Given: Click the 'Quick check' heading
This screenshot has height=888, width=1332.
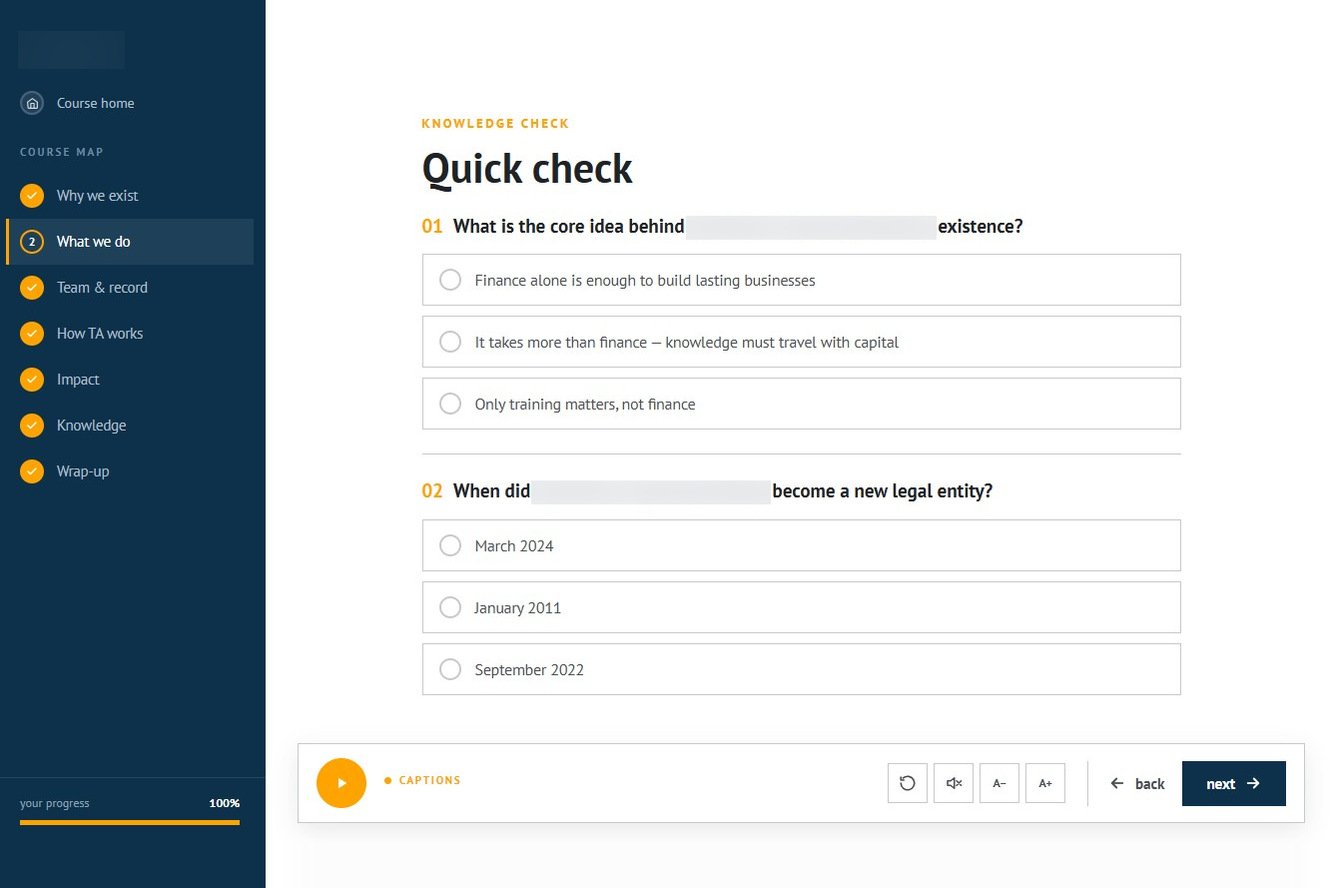Looking at the screenshot, I should [527, 168].
